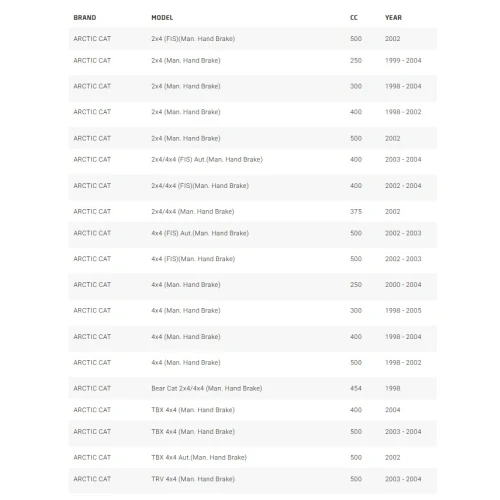Select the 2x4 model row with 250 cc
The image size is (500, 500).
tap(253, 61)
